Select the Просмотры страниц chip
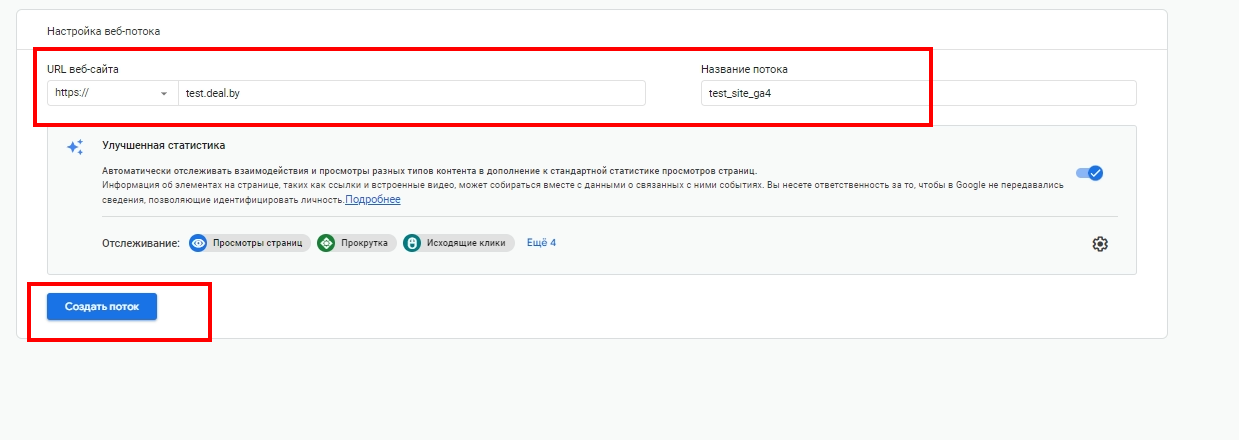The height and width of the screenshot is (440, 1239). click(250, 243)
